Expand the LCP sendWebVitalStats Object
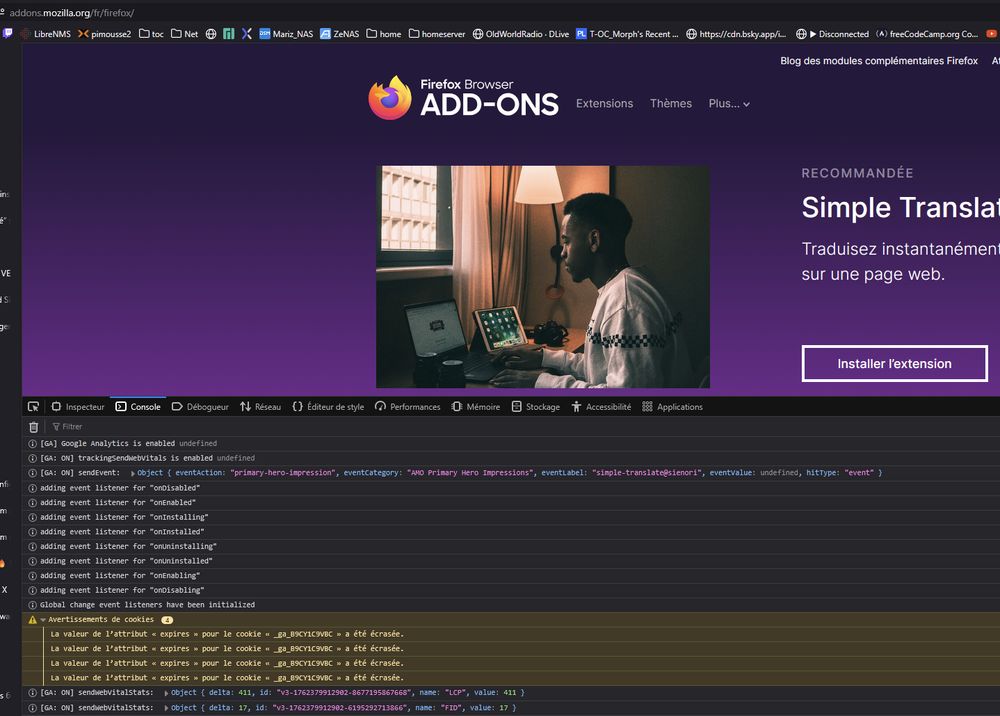This screenshot has height=716, width=1000. click(x=166, y=693)
